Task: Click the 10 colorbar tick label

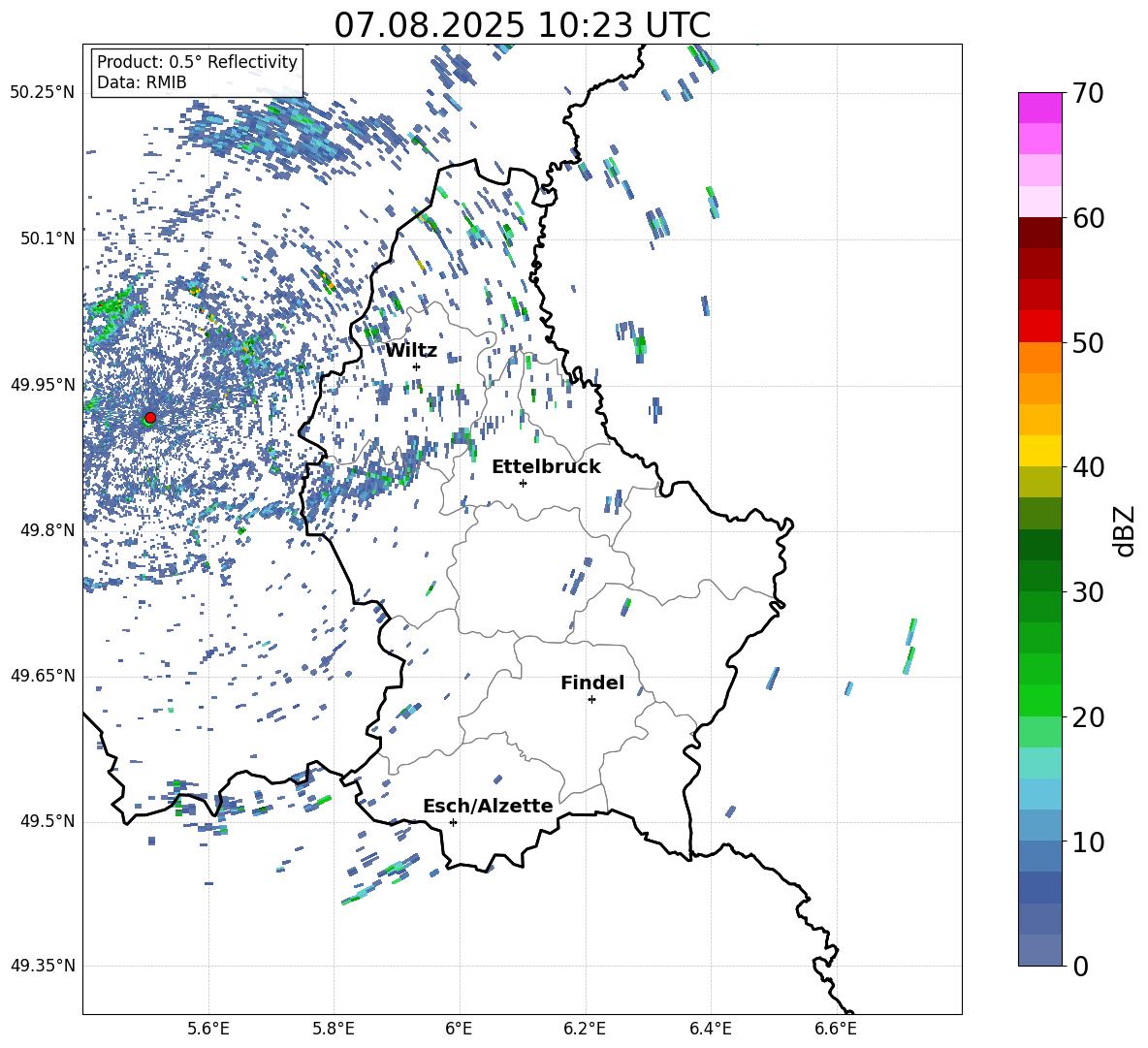Action: (x=1089, y=842)
